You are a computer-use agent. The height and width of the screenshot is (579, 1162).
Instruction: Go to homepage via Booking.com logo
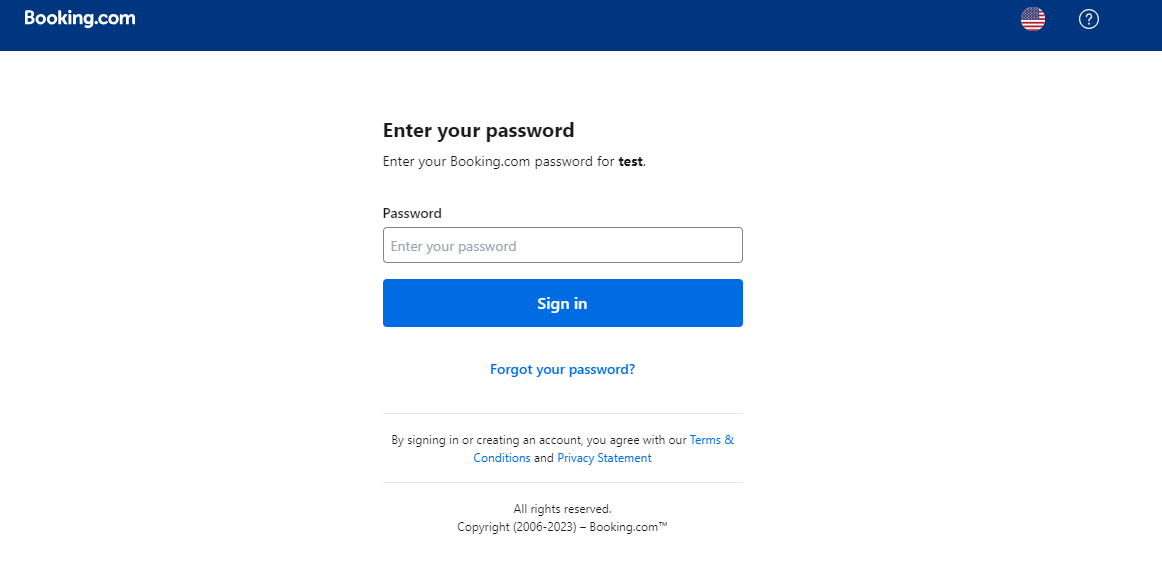[x=80, y=19]
